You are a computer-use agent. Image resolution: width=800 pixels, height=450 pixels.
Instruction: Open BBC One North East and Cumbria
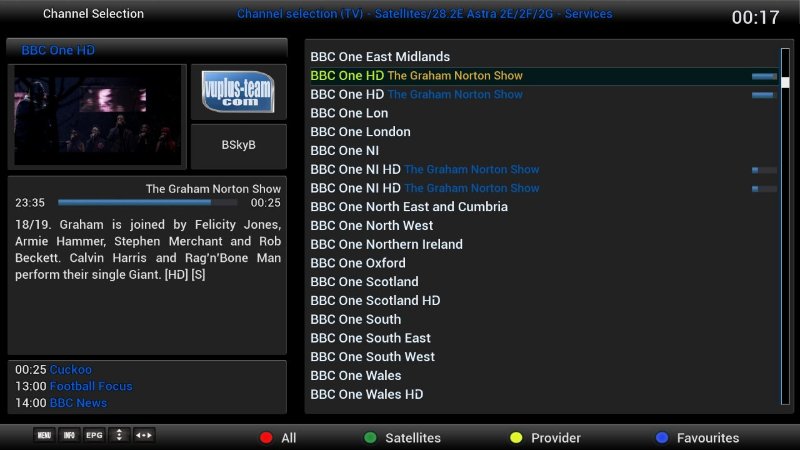[x=409, y=207]
